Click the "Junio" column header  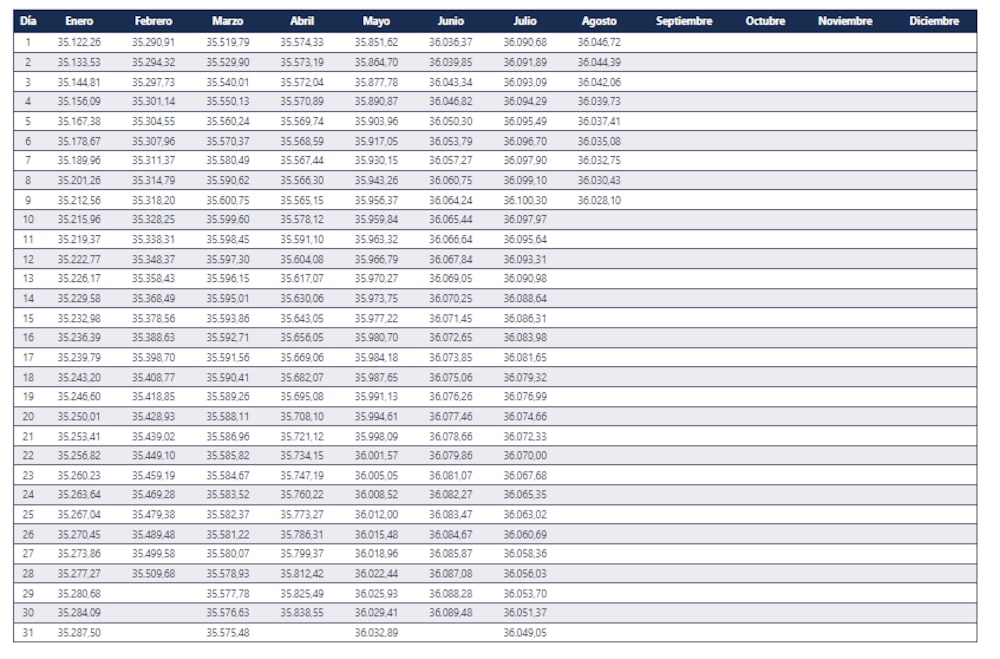point(450,21)
